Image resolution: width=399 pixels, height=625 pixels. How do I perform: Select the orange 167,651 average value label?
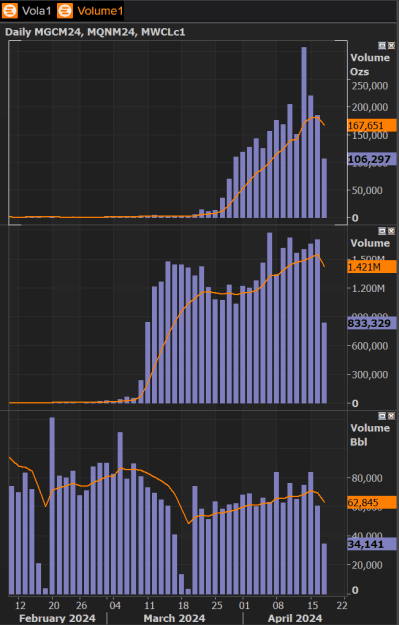click(372, 126)
